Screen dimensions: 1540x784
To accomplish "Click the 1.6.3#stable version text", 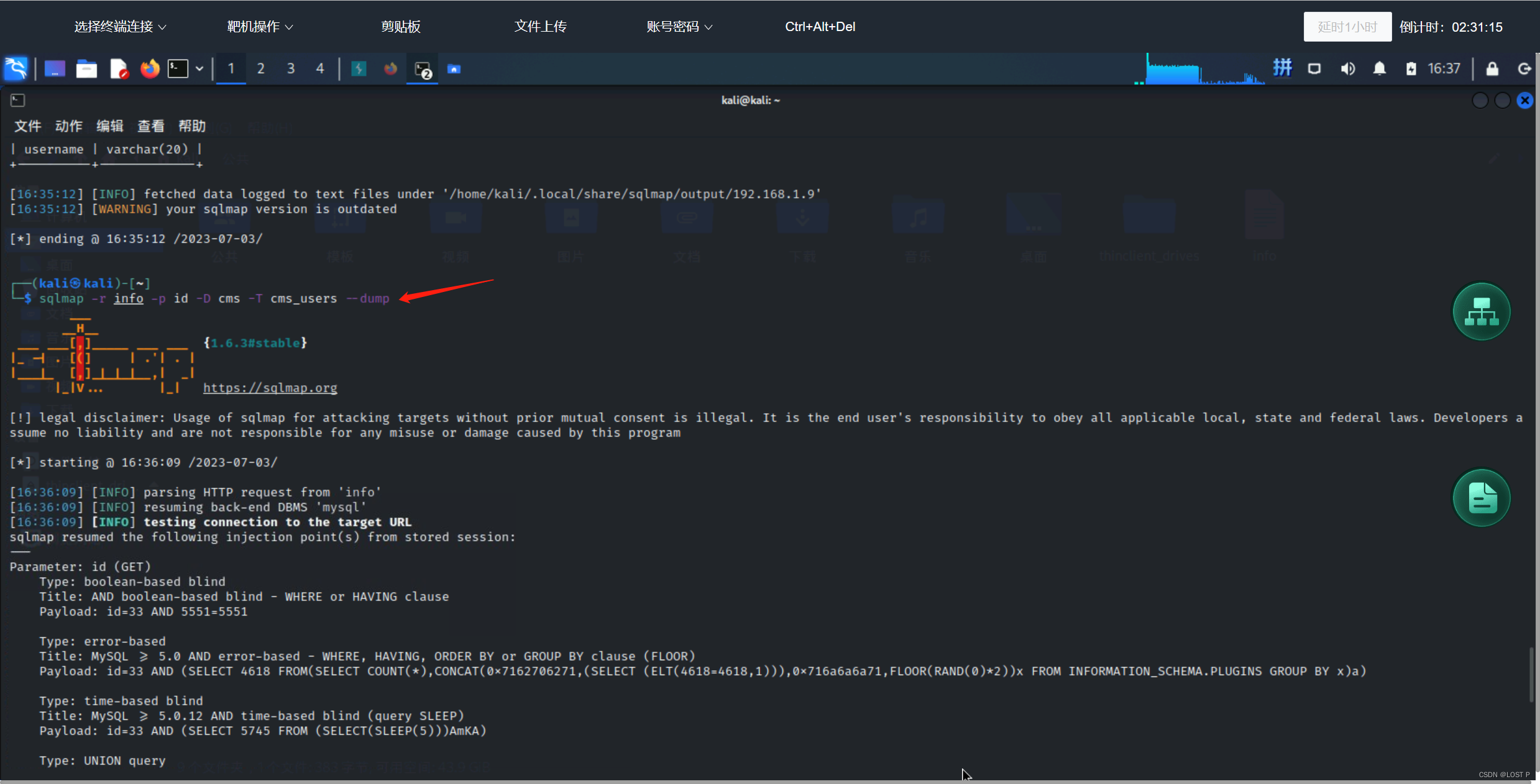I will click(255, 343).
